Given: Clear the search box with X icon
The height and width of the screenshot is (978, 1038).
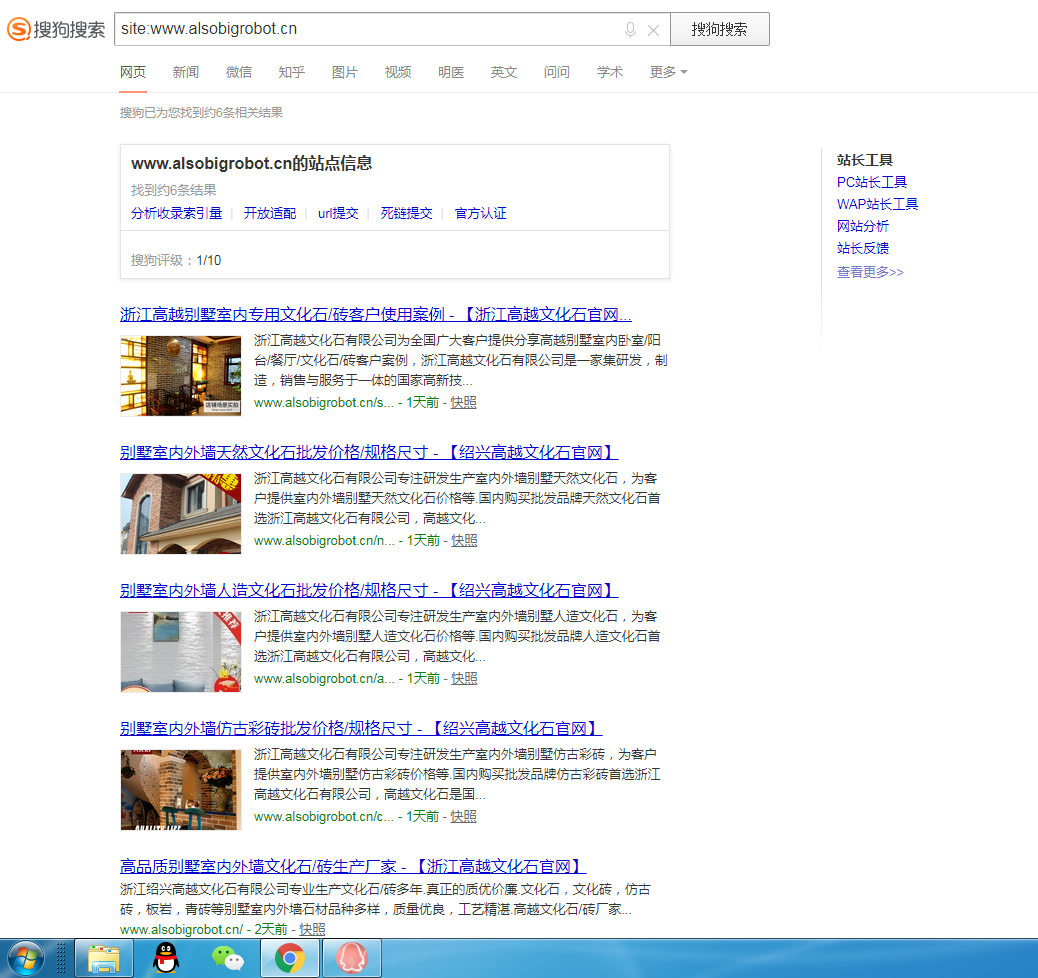Looking at the screenshot, I should click(653, 30).
